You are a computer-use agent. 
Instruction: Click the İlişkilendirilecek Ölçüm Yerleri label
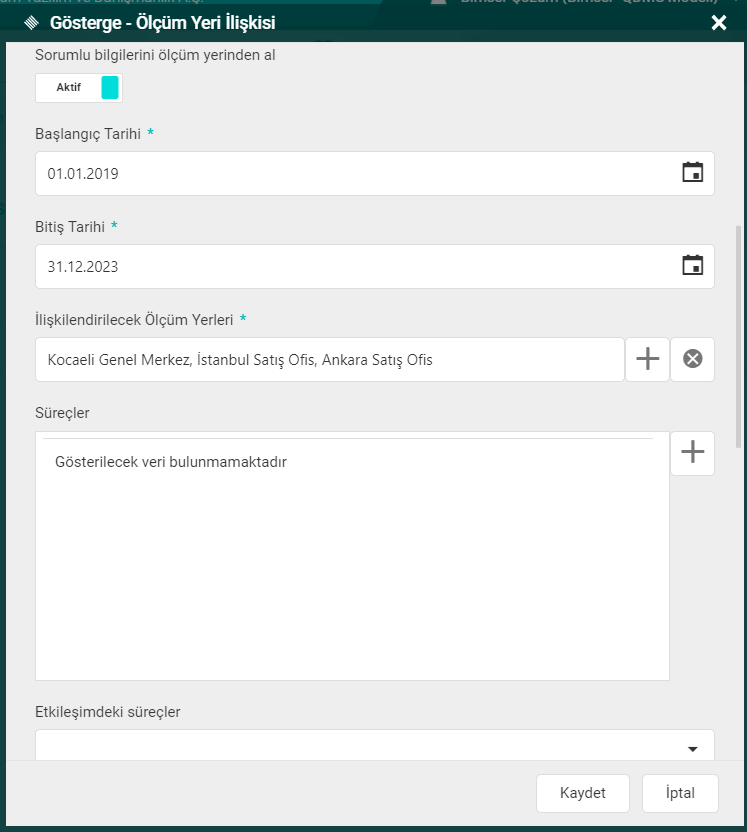point(134,320)
